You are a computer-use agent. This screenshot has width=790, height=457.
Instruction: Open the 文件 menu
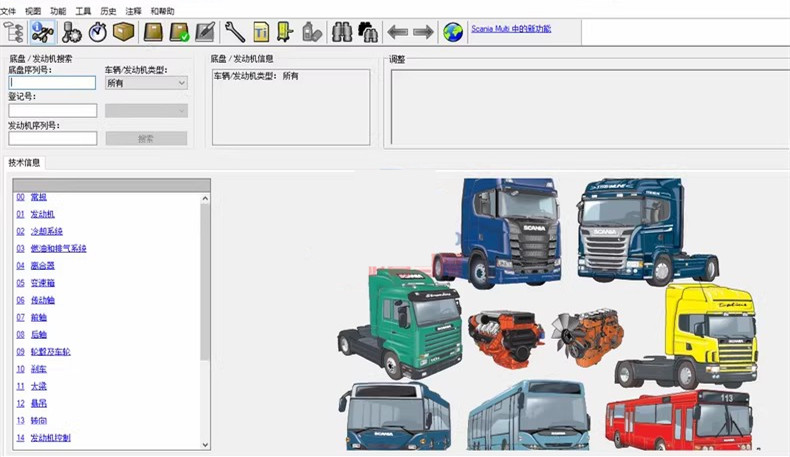pos(8,11)
